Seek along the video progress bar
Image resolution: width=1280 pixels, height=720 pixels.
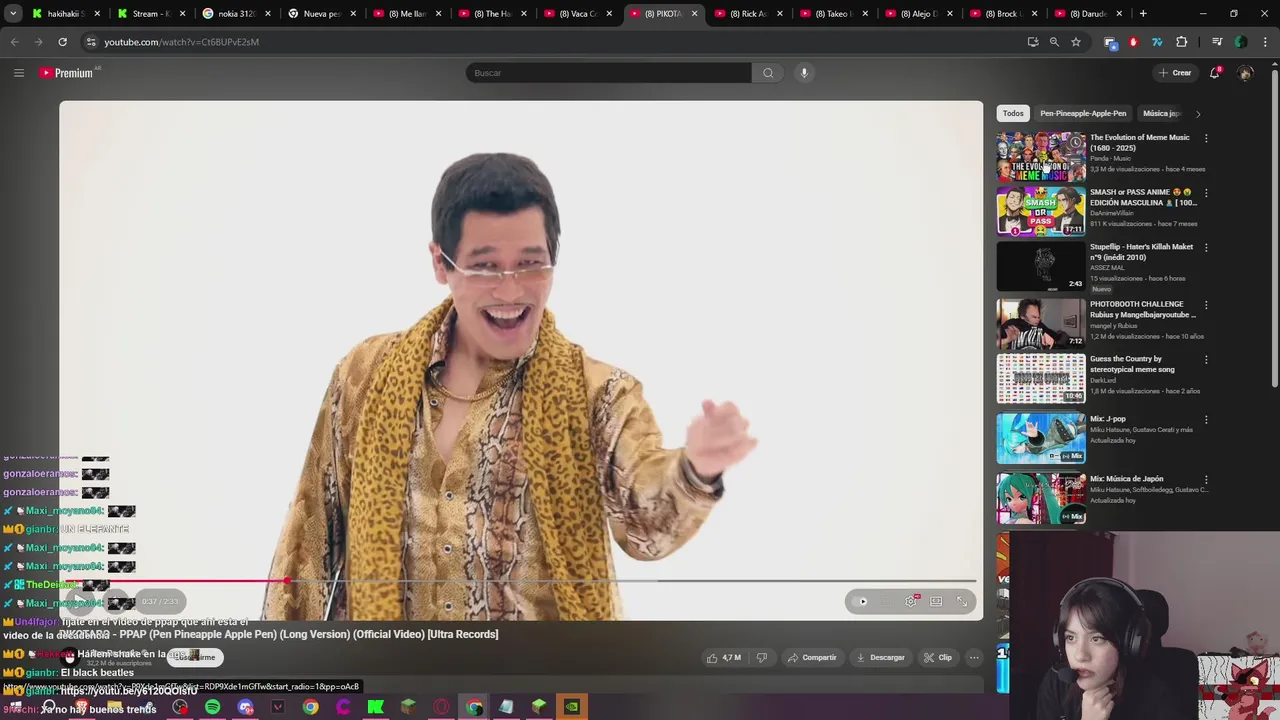click(520, 581)
